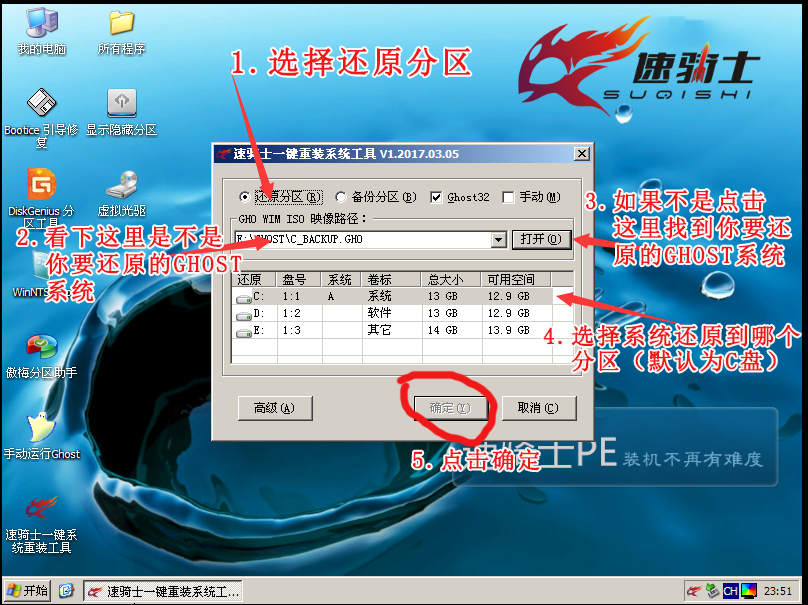The image size is (808, 605).
Task: Click the display settings tray icon
Action: coord(749,591)
